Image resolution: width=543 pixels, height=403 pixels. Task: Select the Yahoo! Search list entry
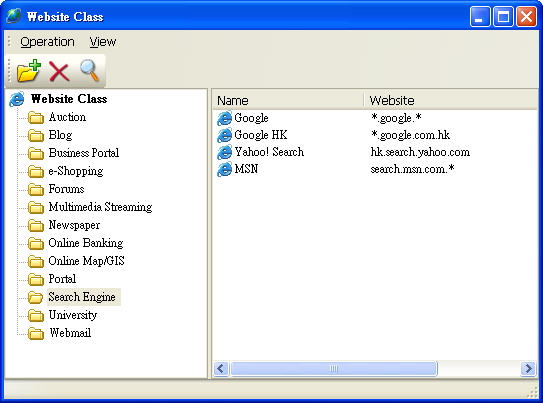point(269,152)
